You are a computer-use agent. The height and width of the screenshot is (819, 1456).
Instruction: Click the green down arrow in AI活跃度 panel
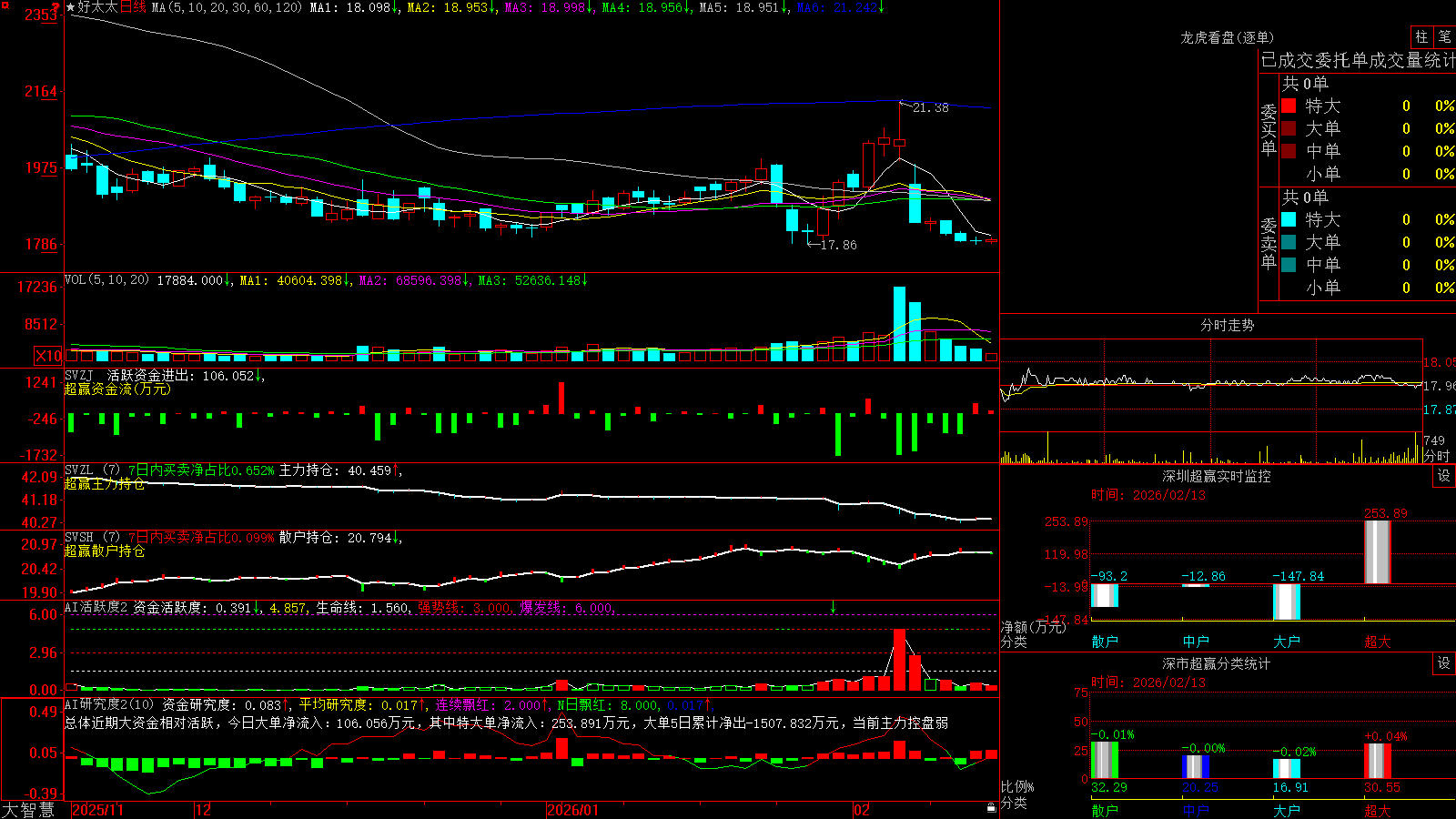point(833,607)
